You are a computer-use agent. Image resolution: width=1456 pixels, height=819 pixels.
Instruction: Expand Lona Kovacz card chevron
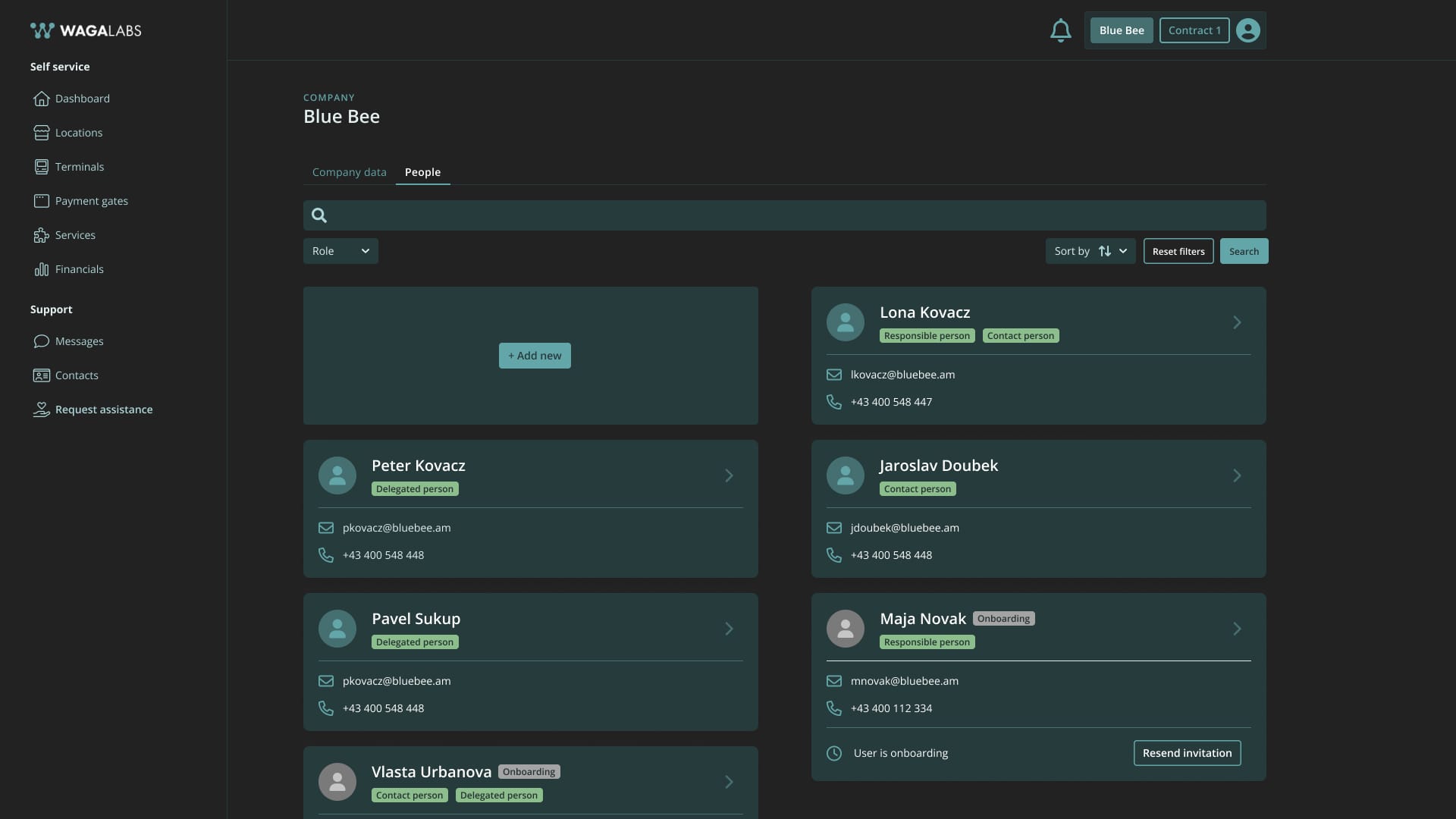[x=1237, y=322]
